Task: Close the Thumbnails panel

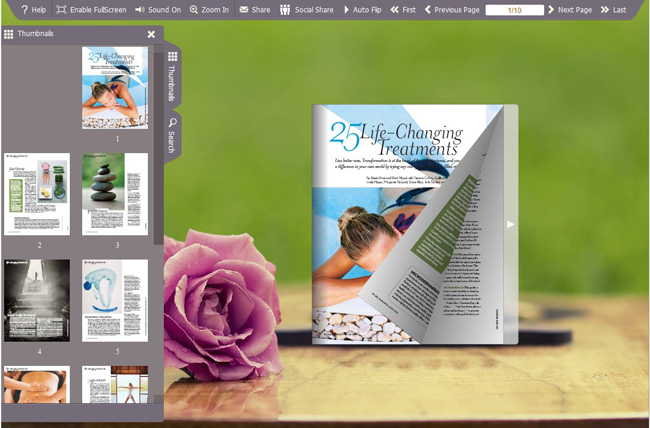Action: tap(151, 34)
